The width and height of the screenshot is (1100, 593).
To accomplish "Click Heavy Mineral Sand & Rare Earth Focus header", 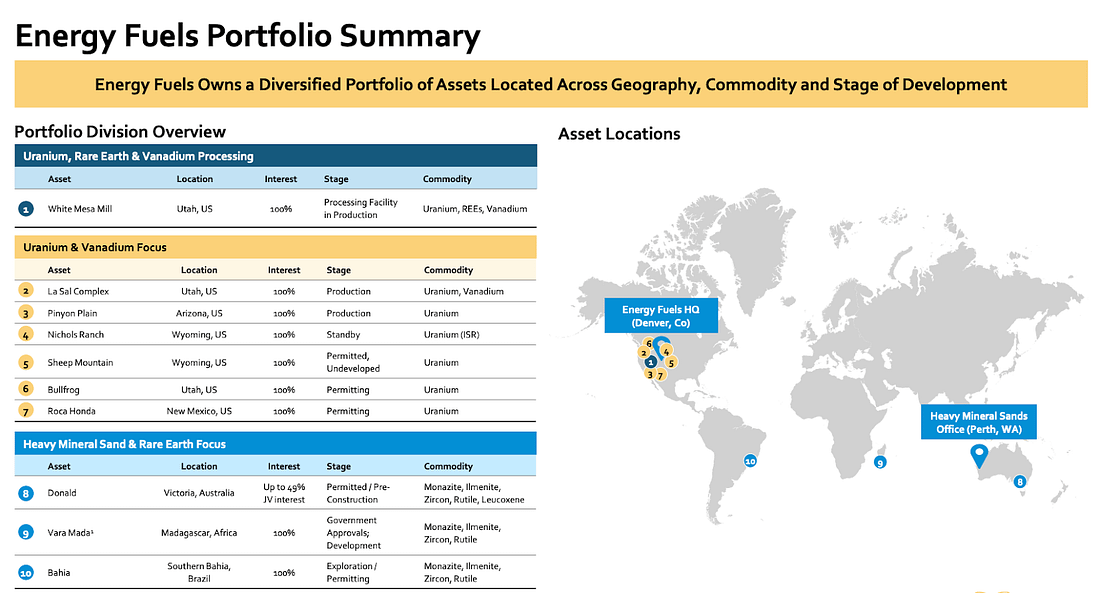I will 276,444.
